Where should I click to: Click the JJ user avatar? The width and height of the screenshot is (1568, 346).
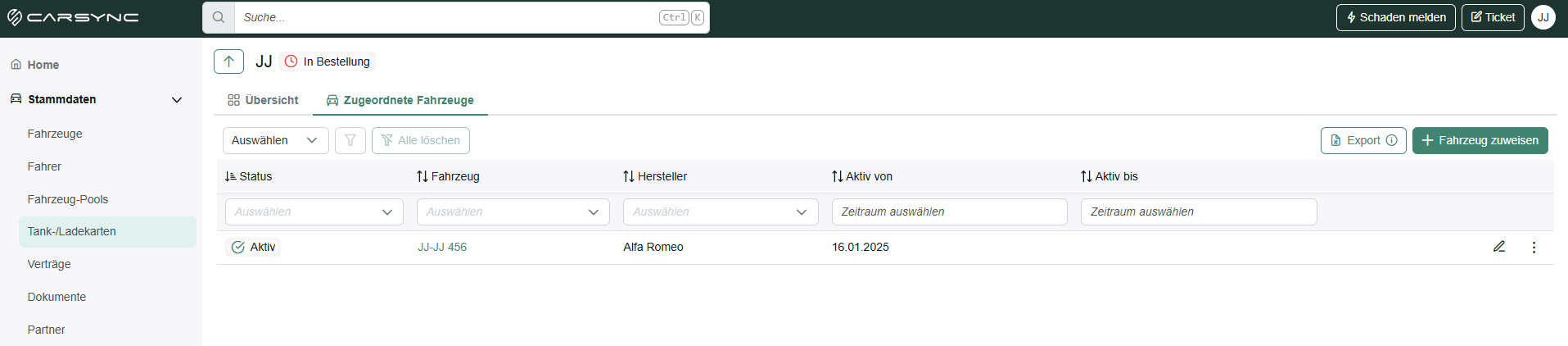tap(1543, 17)
